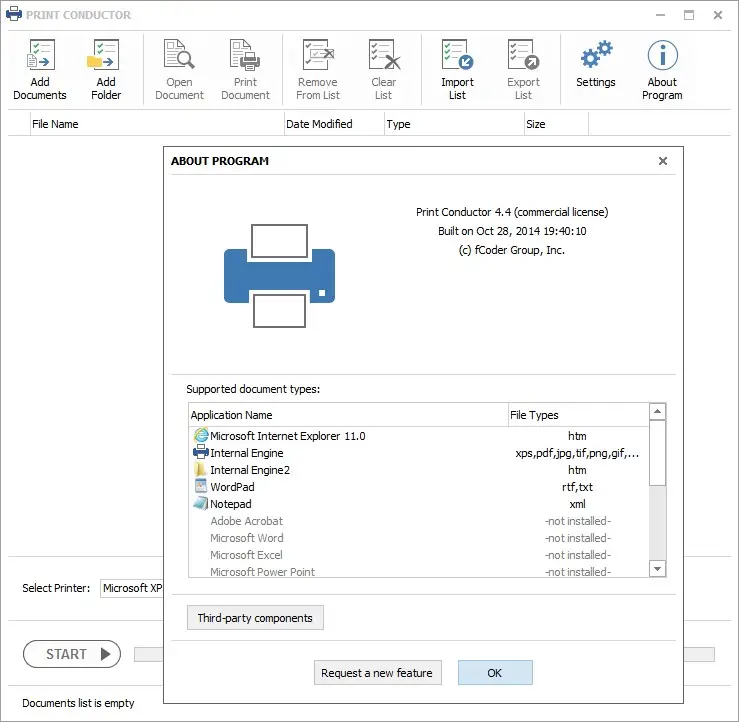
Task: Select the Notepad row text
Action: 230,504
